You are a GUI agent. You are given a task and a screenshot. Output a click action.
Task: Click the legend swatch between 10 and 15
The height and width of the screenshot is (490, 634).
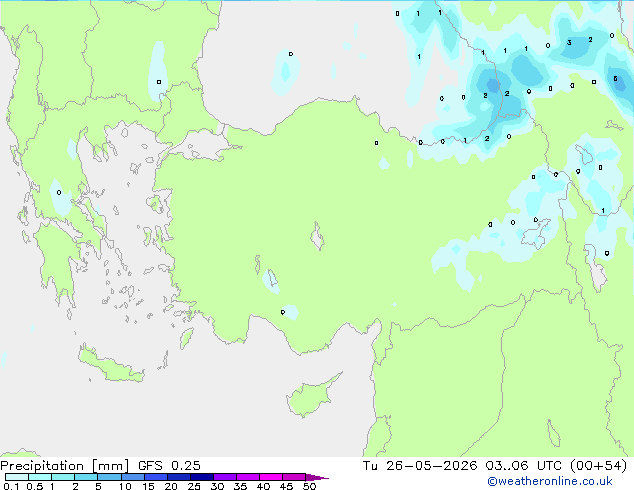point(132,477)
